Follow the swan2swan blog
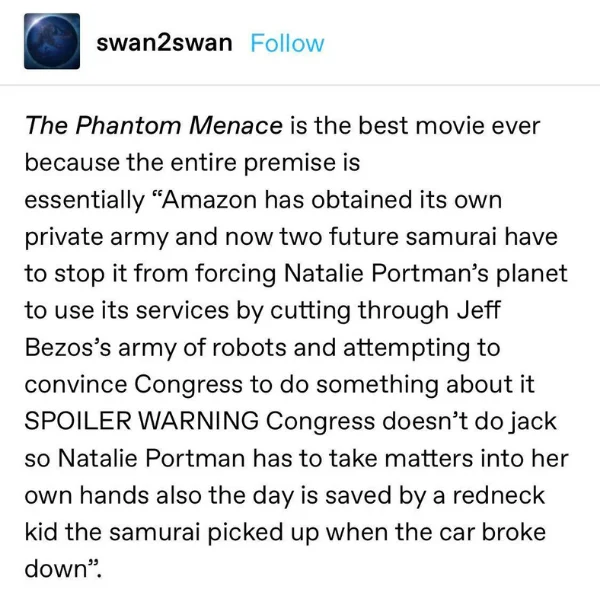600x600 pixels. pyautogui.click(x=287, y=43)
